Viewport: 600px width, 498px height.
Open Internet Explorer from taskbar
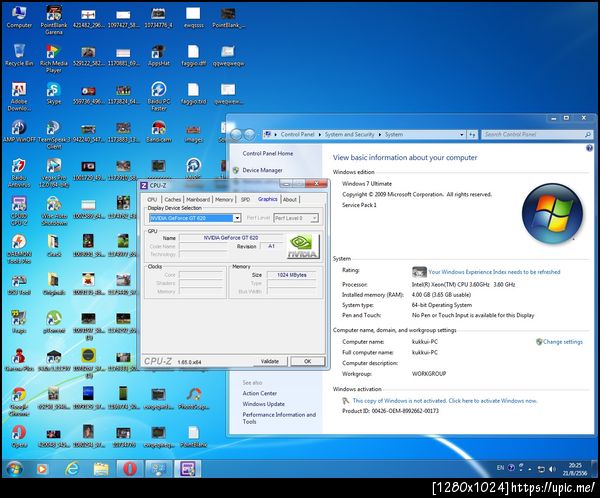72,469
